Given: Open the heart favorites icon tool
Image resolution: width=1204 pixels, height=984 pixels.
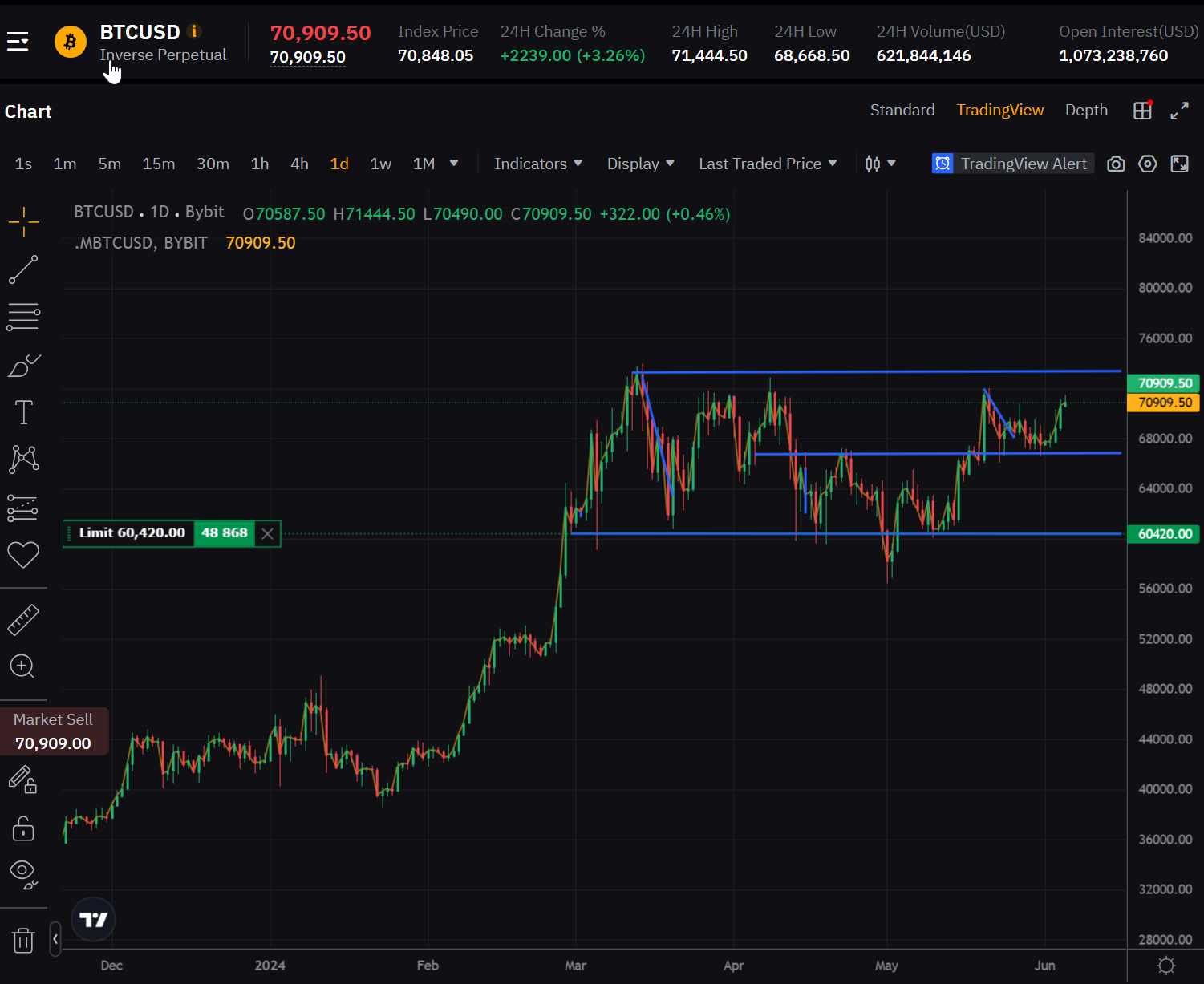Looking at the screenshot, I should [x=23, y=554].
